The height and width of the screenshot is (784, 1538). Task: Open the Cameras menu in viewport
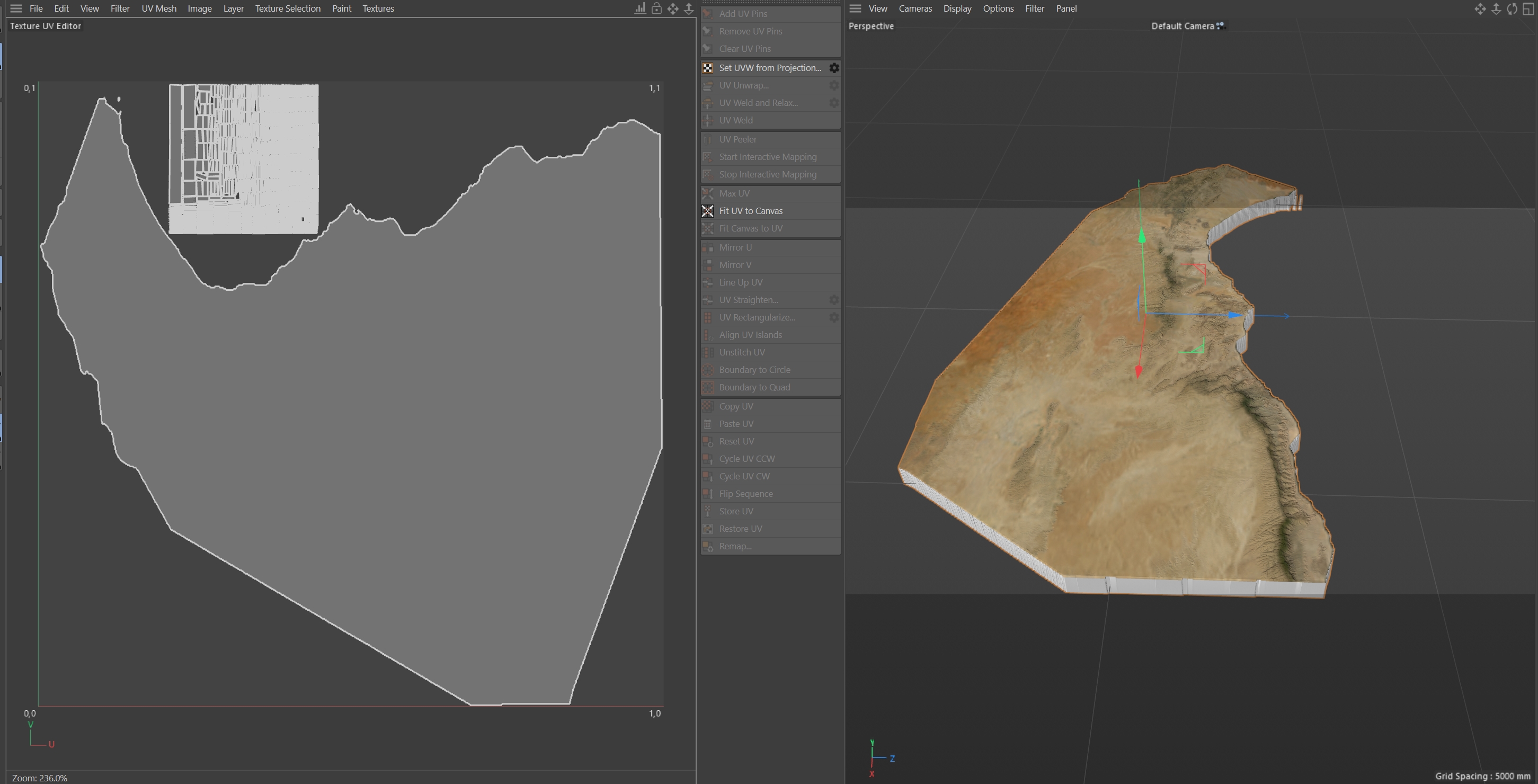(x=914, y=8)
